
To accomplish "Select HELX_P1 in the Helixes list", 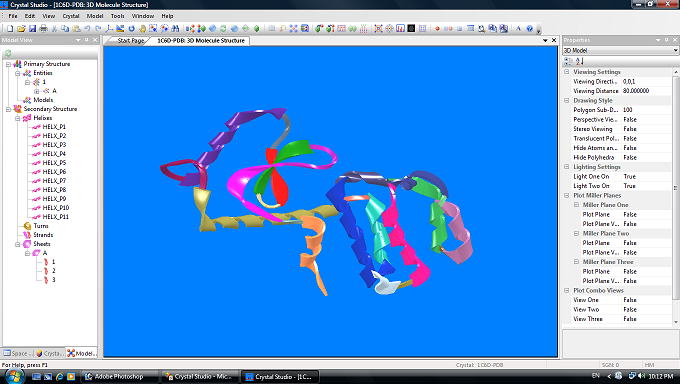I will 54,127.
